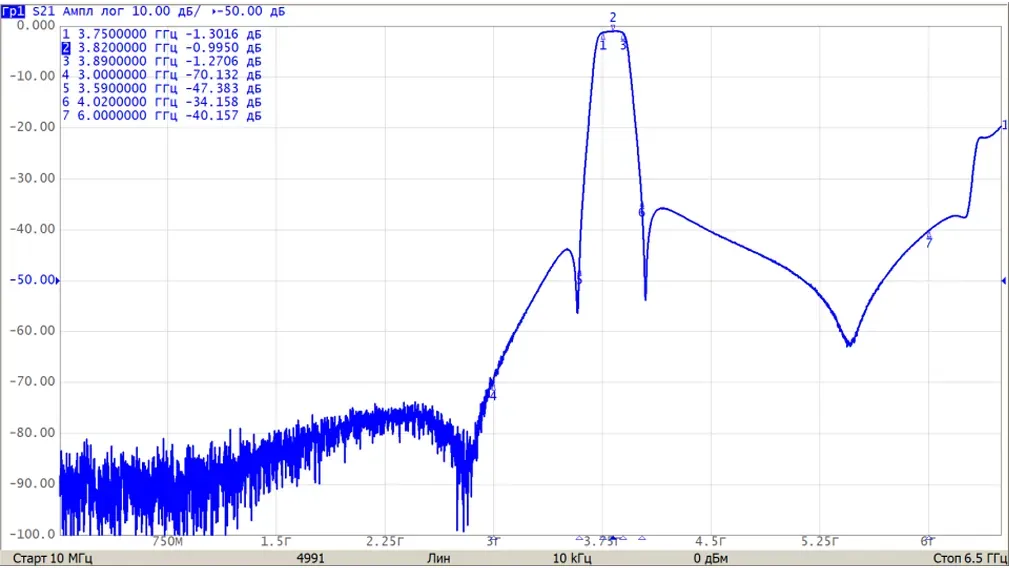Image resolution: width=1009 pixels, height=568 pixels.
Task: Click the 4.5Г frequency axis label
Action: pyautogui.click(x=710, y=542)
